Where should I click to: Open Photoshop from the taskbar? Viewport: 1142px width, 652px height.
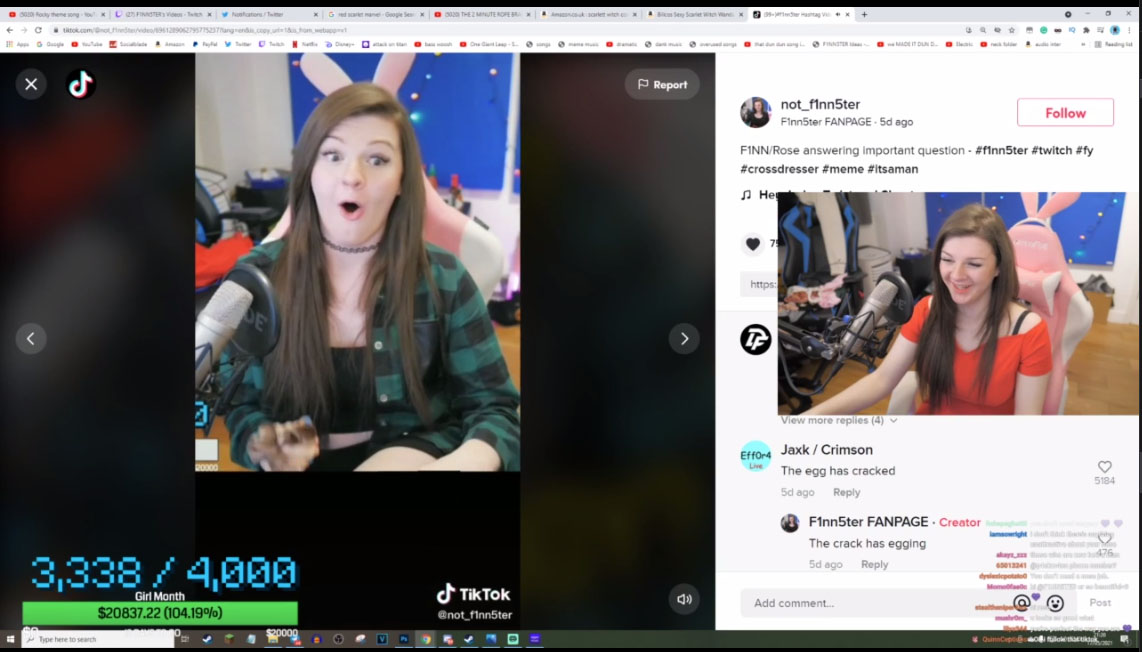pos(403,640)
